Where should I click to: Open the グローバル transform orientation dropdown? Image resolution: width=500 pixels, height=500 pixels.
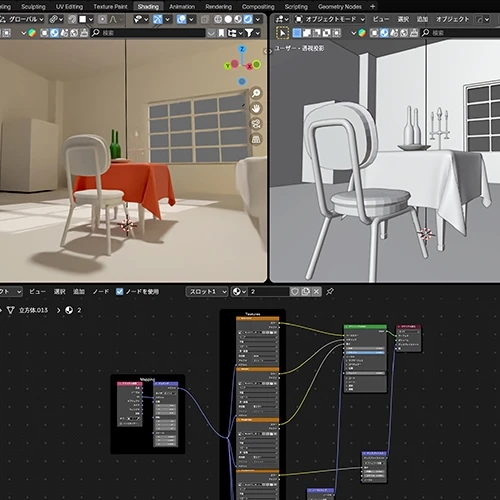tap(23, 19)
